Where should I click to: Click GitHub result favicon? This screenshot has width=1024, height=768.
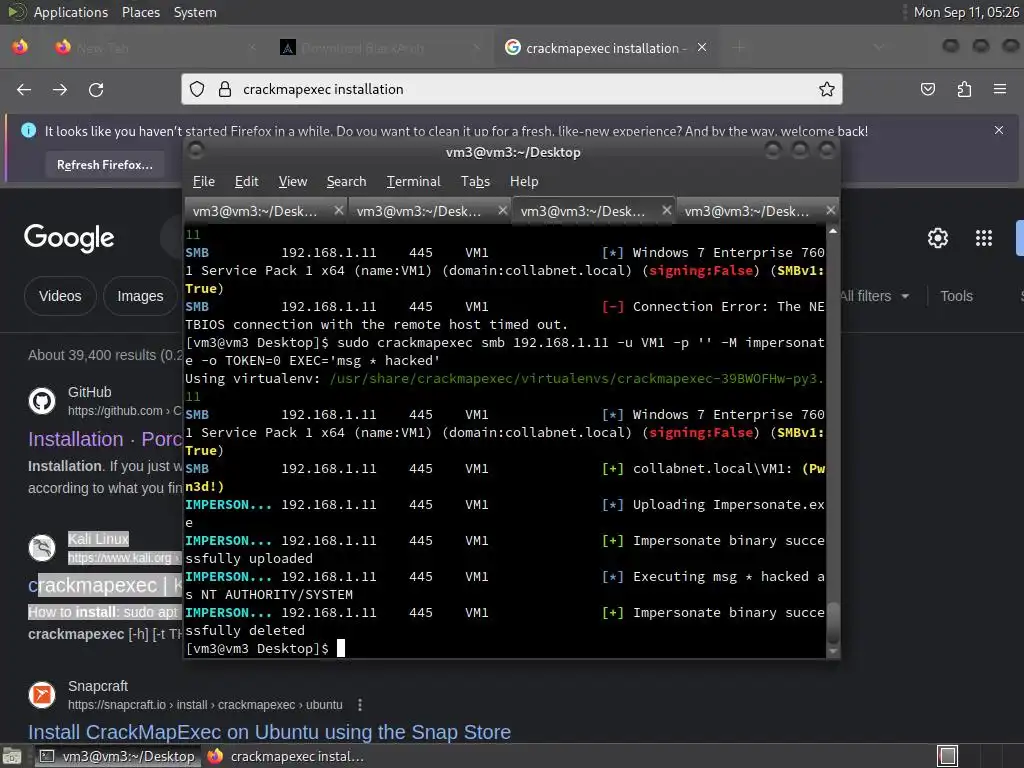(x=42, y=401)
